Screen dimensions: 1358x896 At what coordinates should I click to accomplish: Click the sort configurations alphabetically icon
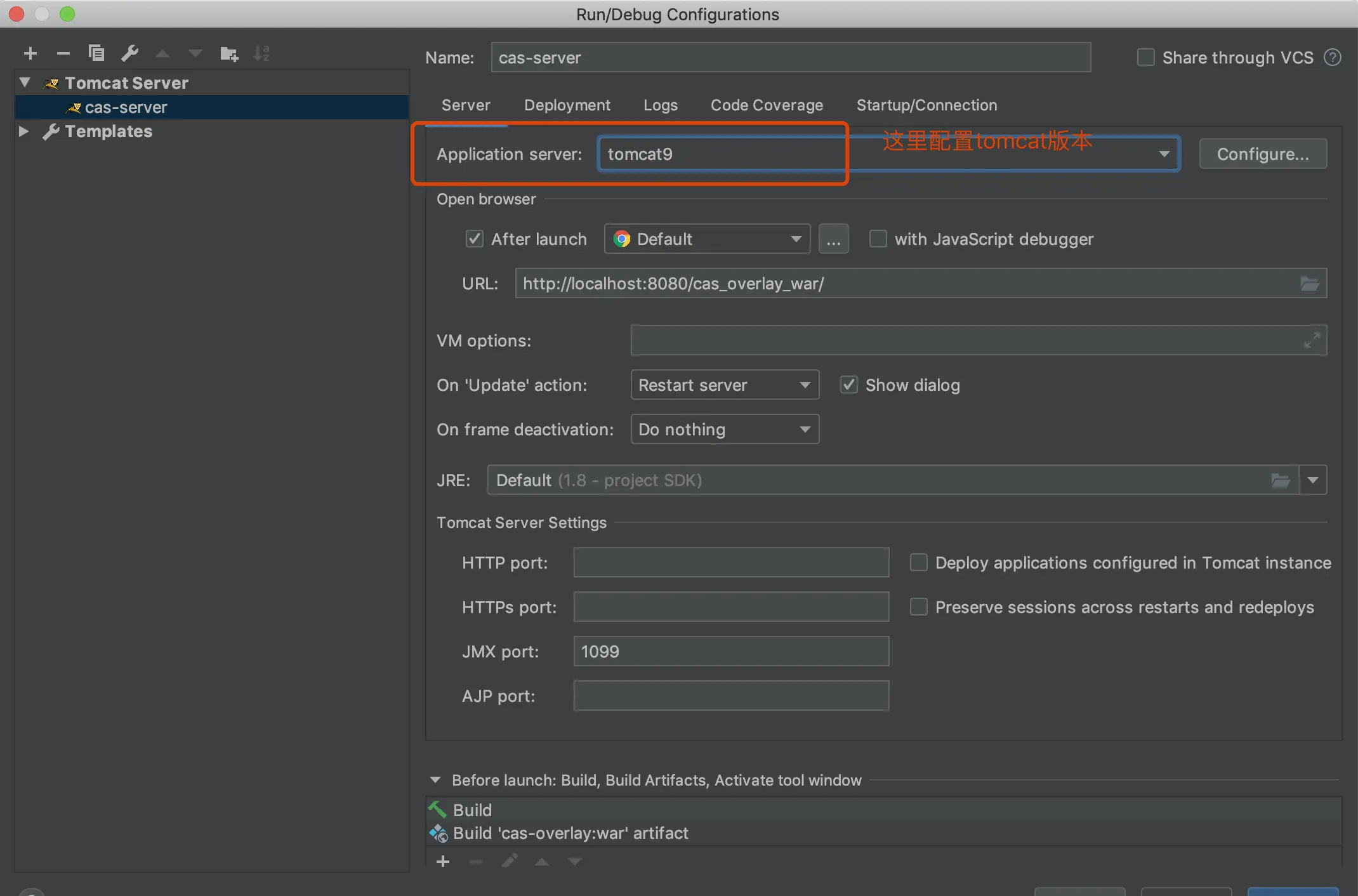click(261, 53)
